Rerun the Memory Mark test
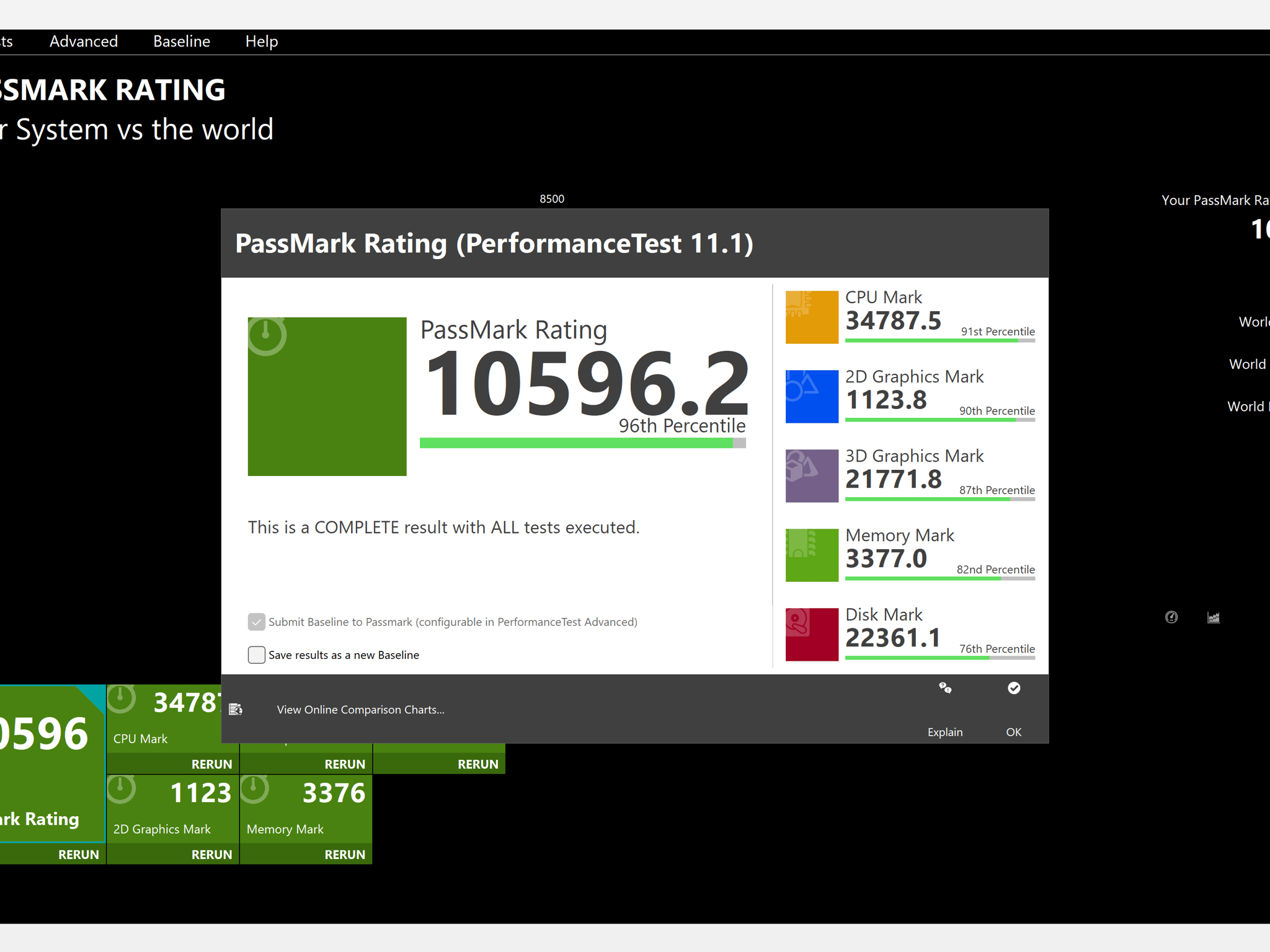1270x952 pixels. [345, 854]
